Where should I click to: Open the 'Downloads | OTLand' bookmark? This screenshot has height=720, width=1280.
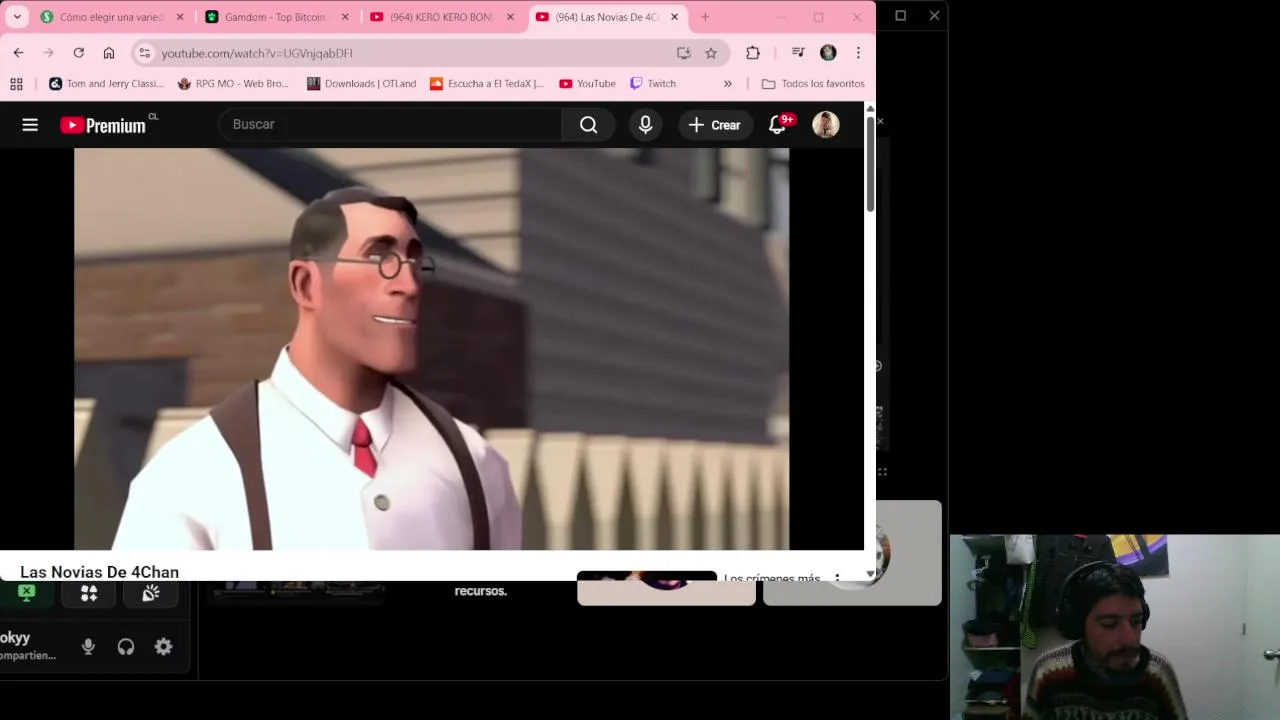[x=361, y=84]
